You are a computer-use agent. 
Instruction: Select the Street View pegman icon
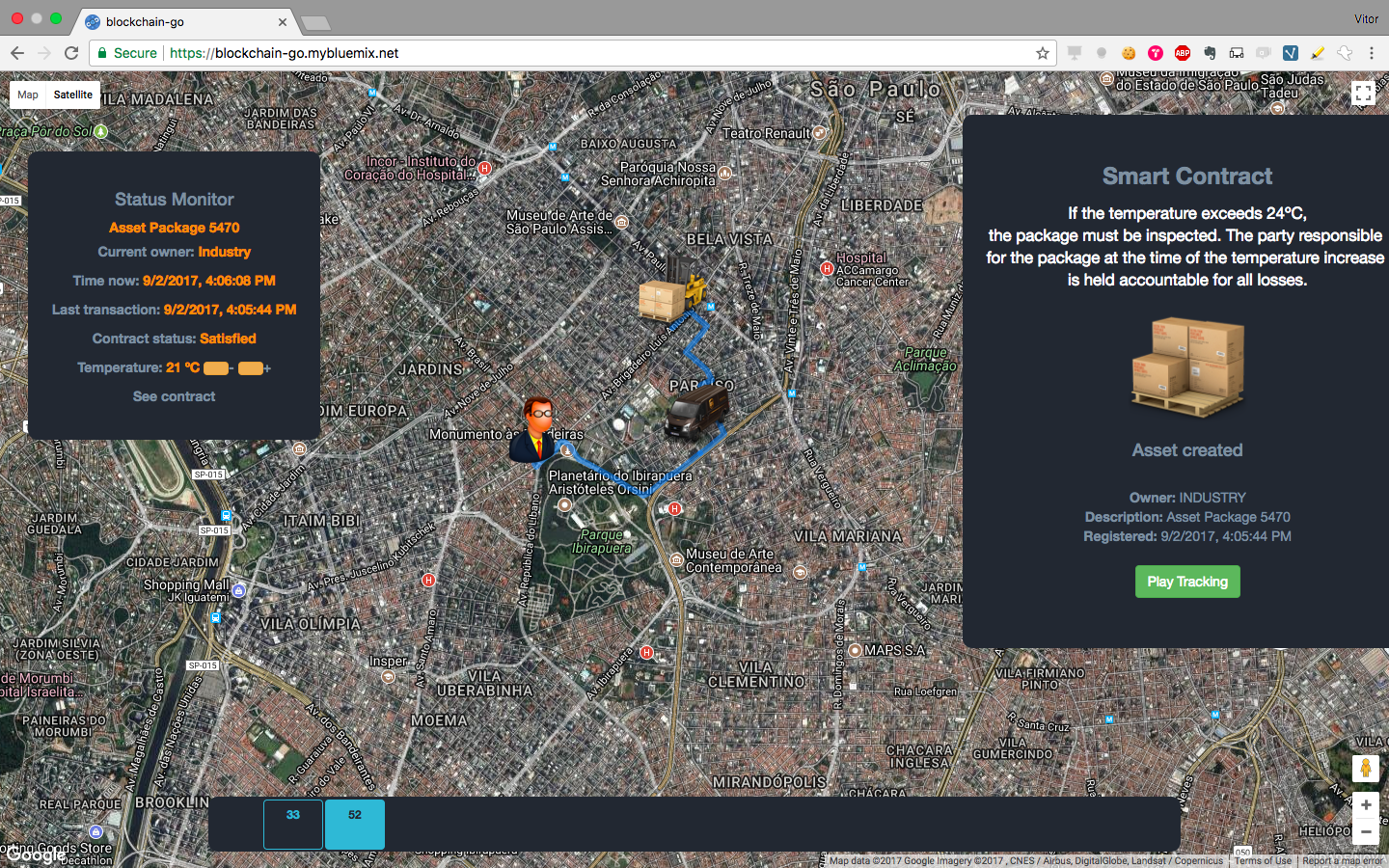point(1365,768)
